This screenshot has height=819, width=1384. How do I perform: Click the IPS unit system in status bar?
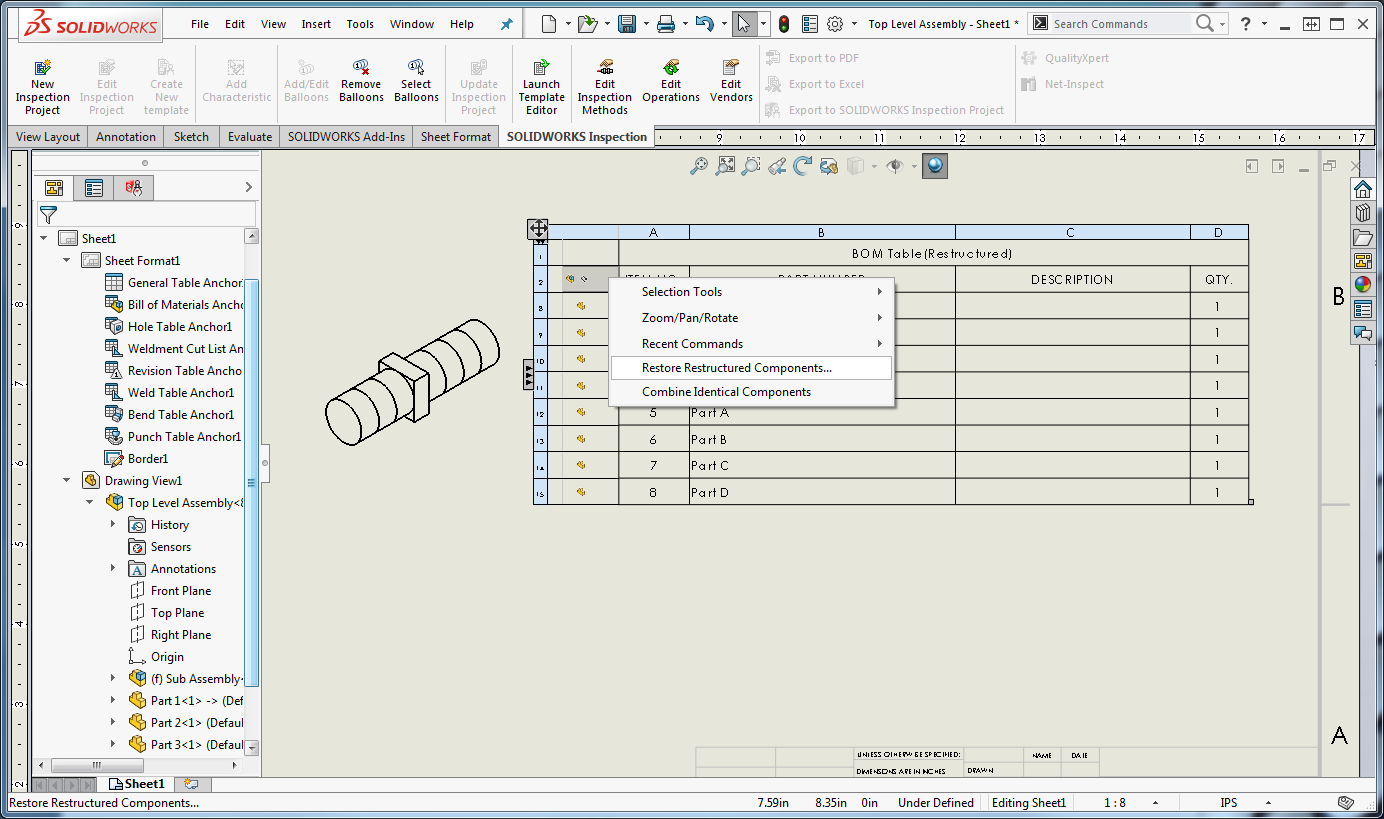(1228, 802)
